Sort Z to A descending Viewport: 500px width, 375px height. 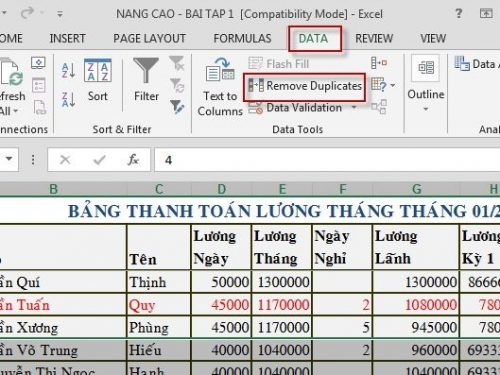[x=68, y=100]
